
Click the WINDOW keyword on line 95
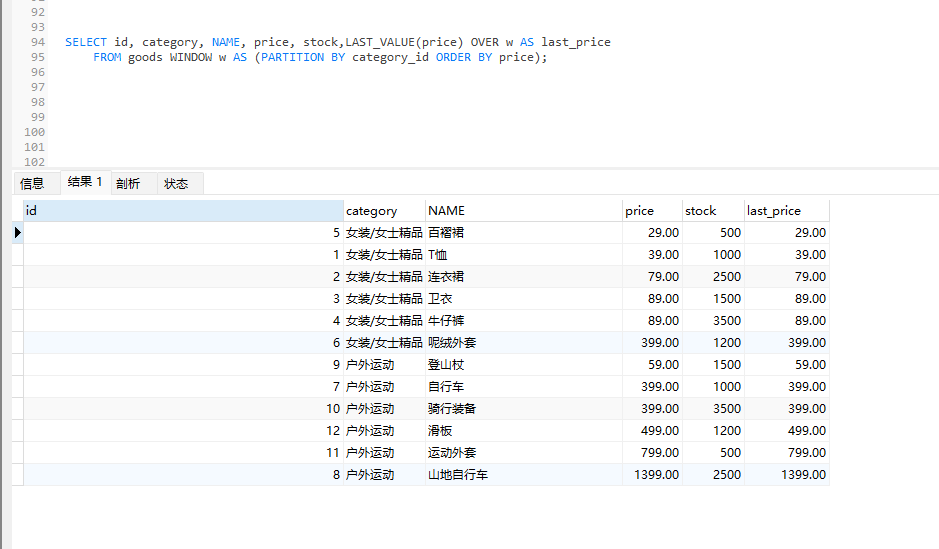[x=190, y=57]
